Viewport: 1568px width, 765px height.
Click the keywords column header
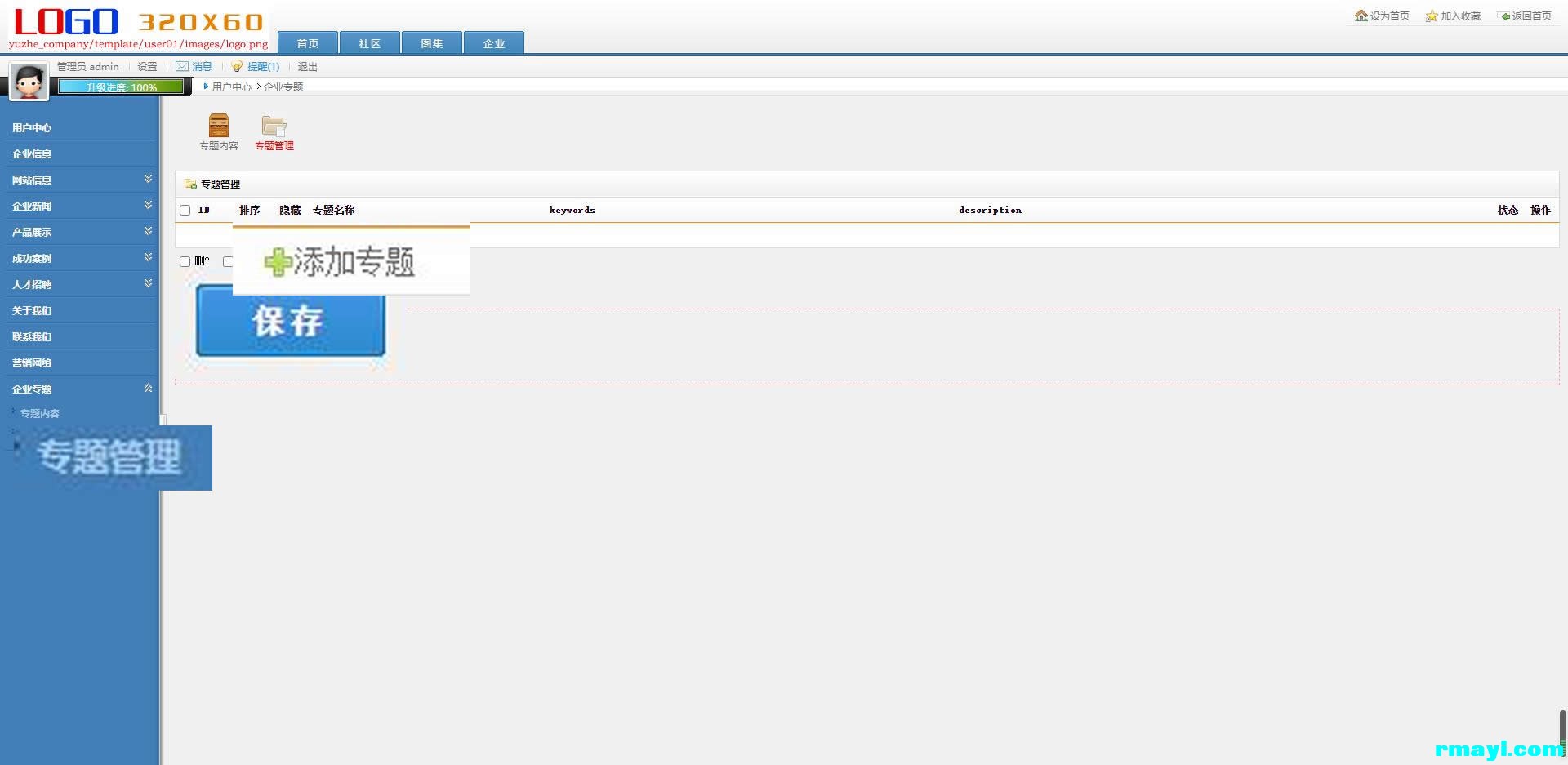pyautogui.click(x=572, y=211)
